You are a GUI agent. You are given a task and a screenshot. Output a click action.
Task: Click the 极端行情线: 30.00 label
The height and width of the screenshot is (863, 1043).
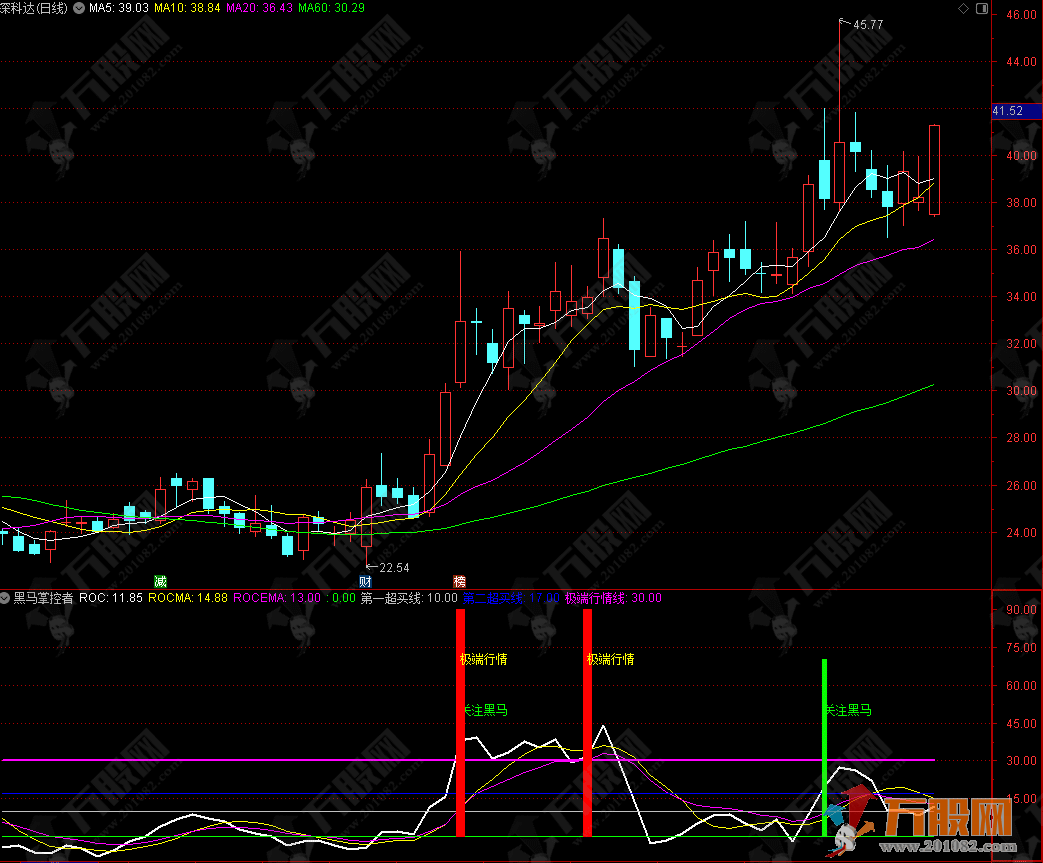coord(613,598)
